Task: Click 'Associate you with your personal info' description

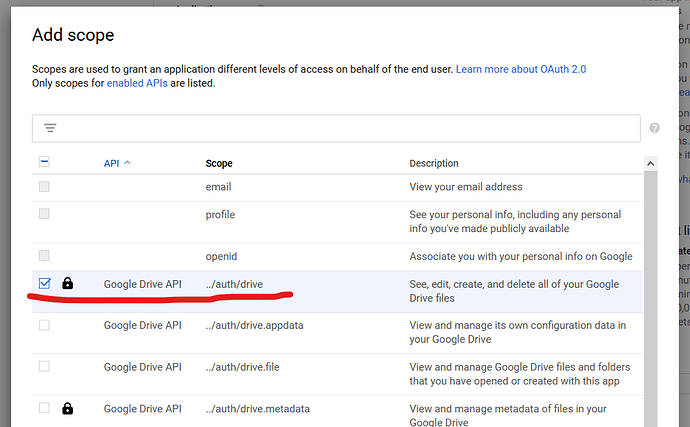Action: pyautogui.click(x=521, y=256)
